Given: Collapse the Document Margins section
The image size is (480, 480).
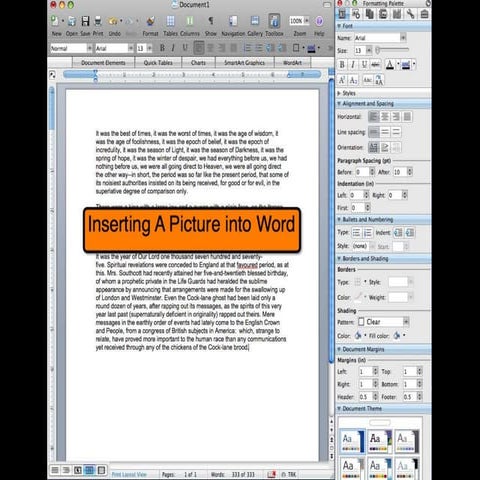Looking at the screenshot, I should click(x=339, y=349).
